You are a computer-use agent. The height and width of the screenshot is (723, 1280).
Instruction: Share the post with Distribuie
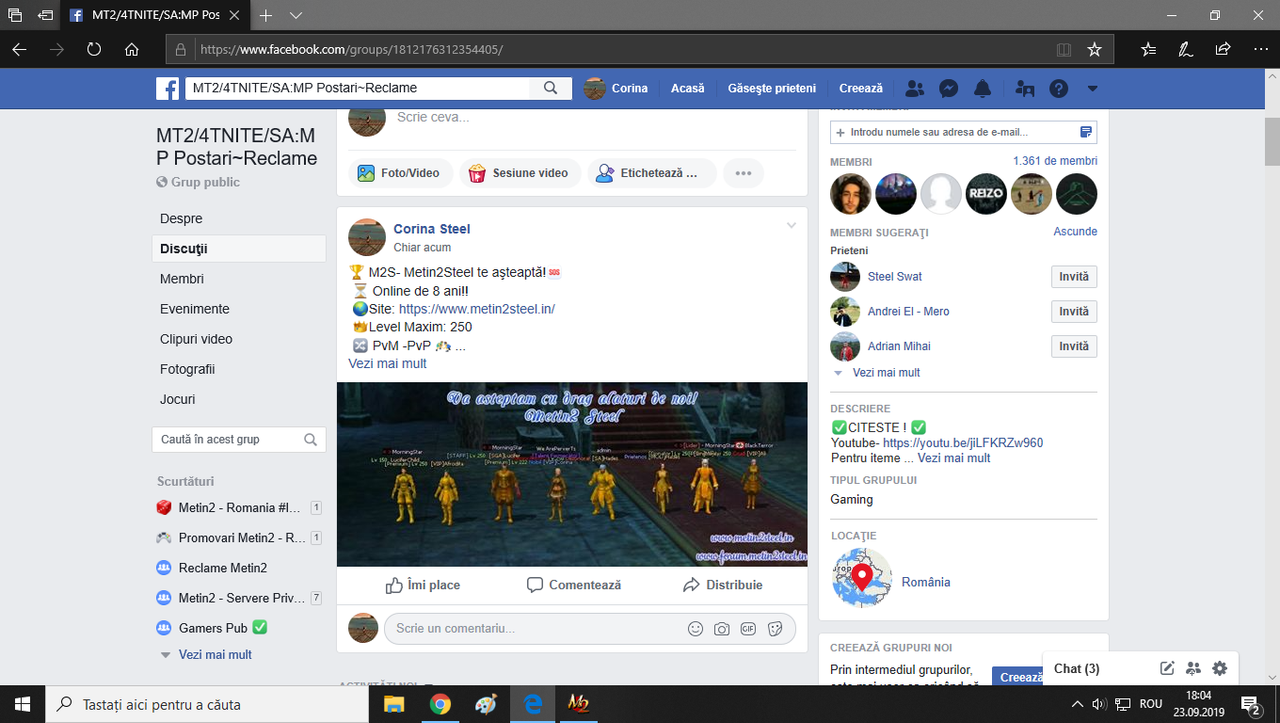723,585
